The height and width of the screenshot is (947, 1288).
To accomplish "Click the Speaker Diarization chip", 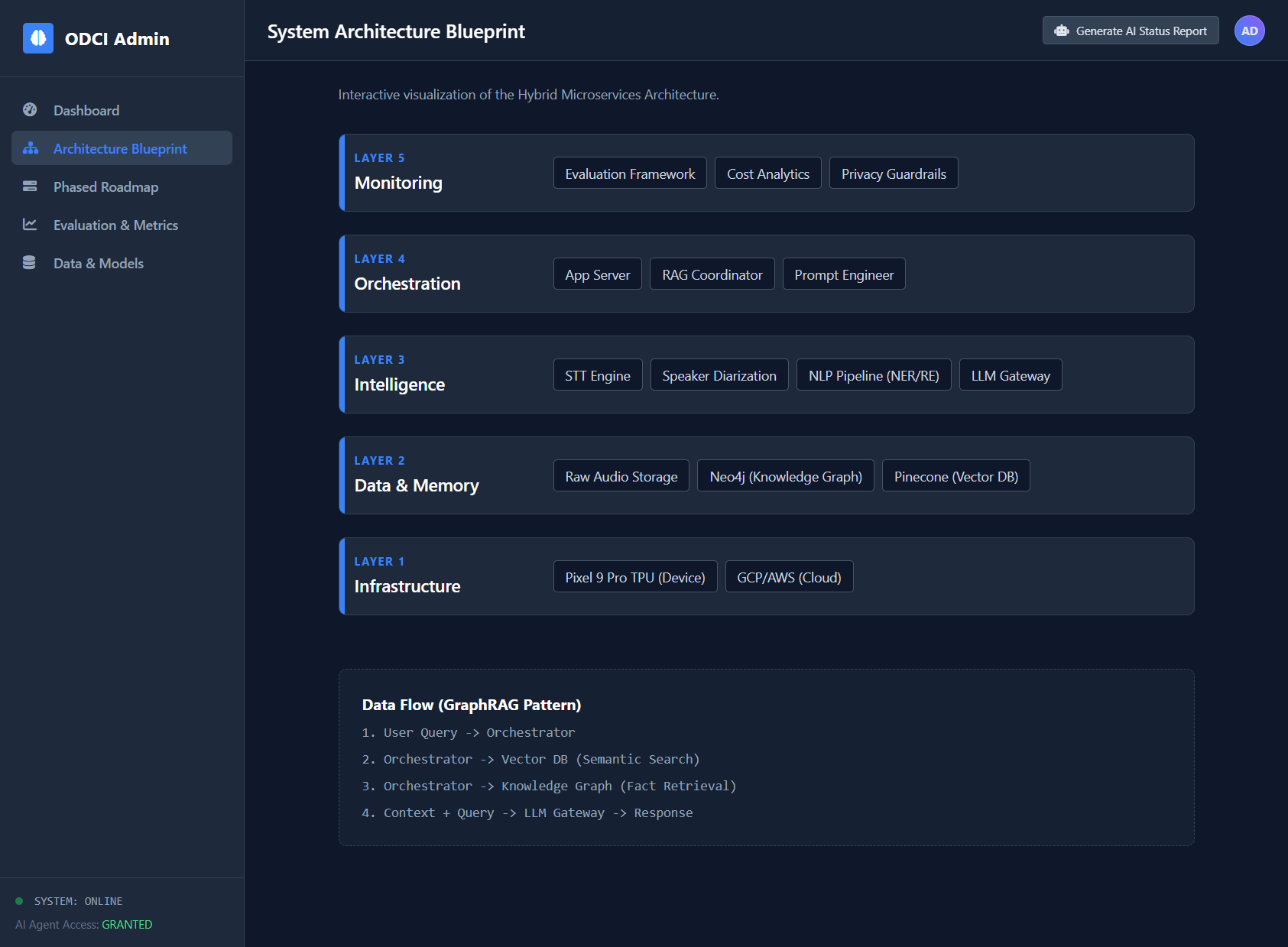I will (x=719, y=375).
